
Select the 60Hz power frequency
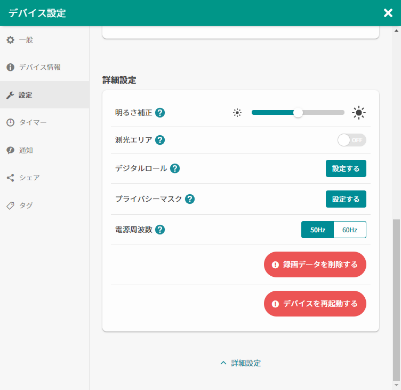tap(350, 230)
